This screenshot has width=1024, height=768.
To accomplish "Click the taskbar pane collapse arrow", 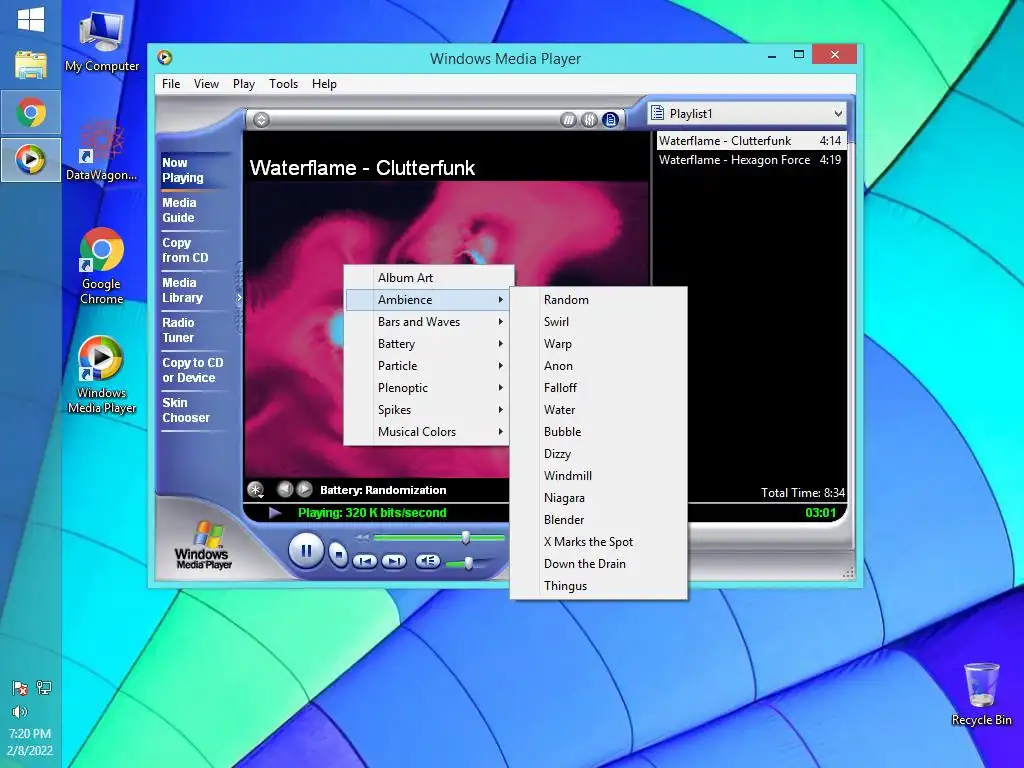I will (239, 298).
